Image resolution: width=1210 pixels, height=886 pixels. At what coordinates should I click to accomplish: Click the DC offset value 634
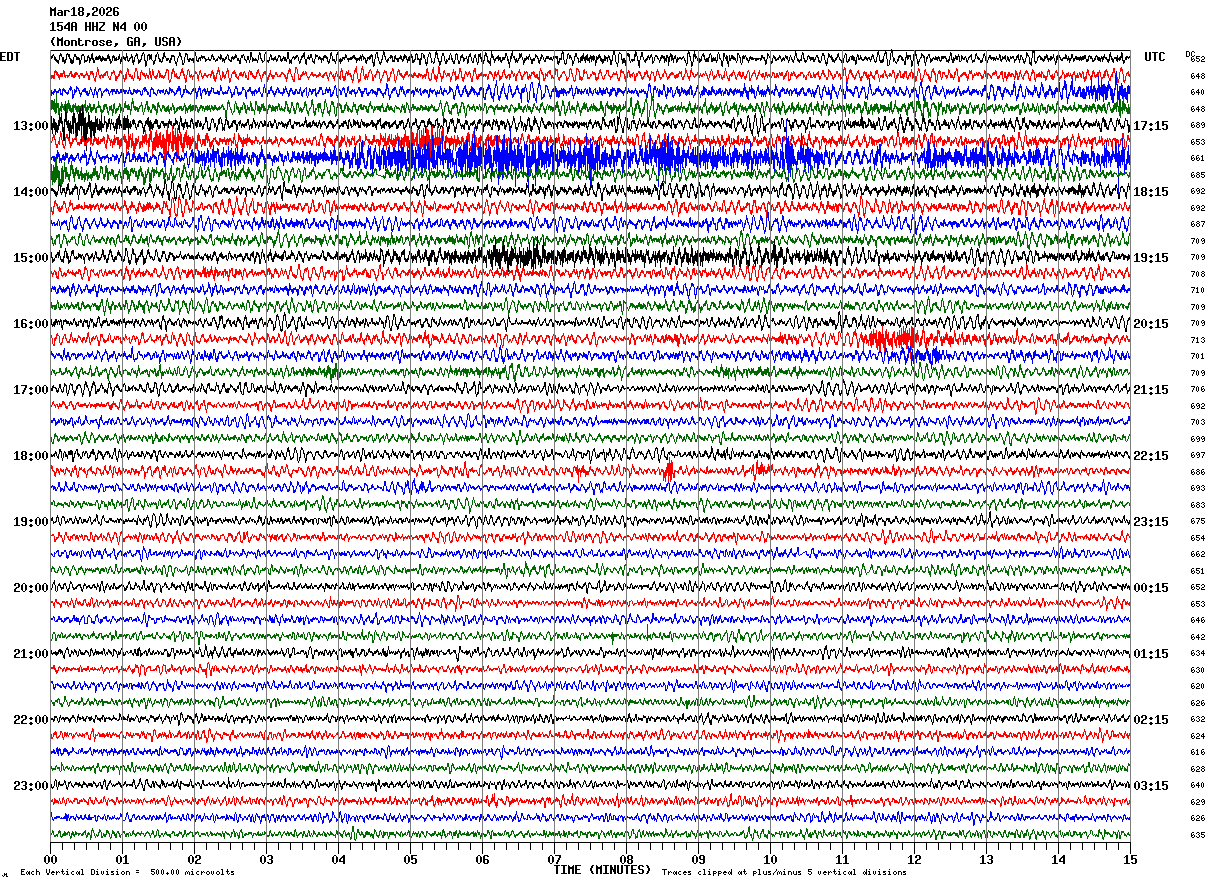(1197, 654)
